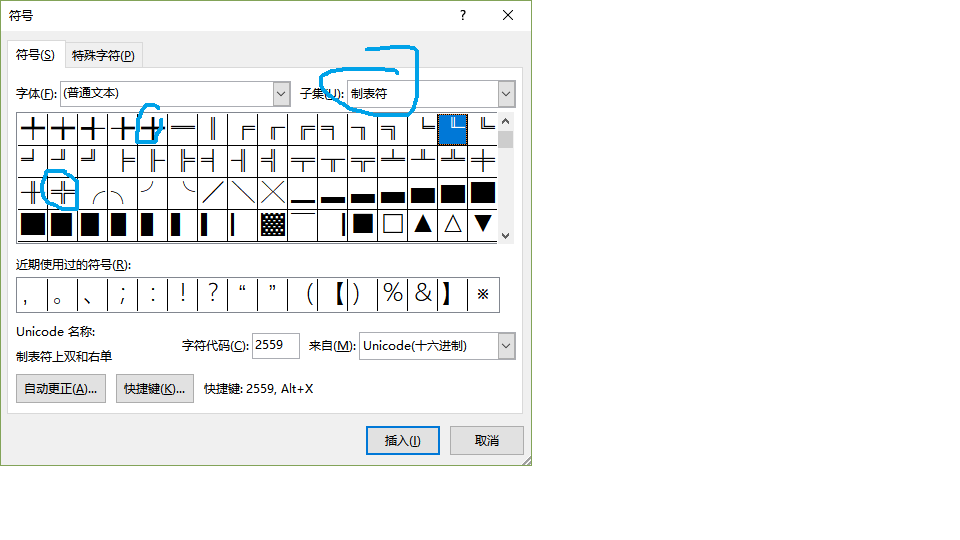This screenshot has width=960, height=540.
Task: Choose the double right T-junction symbol ╣
Action: click(x=272, y=161)
